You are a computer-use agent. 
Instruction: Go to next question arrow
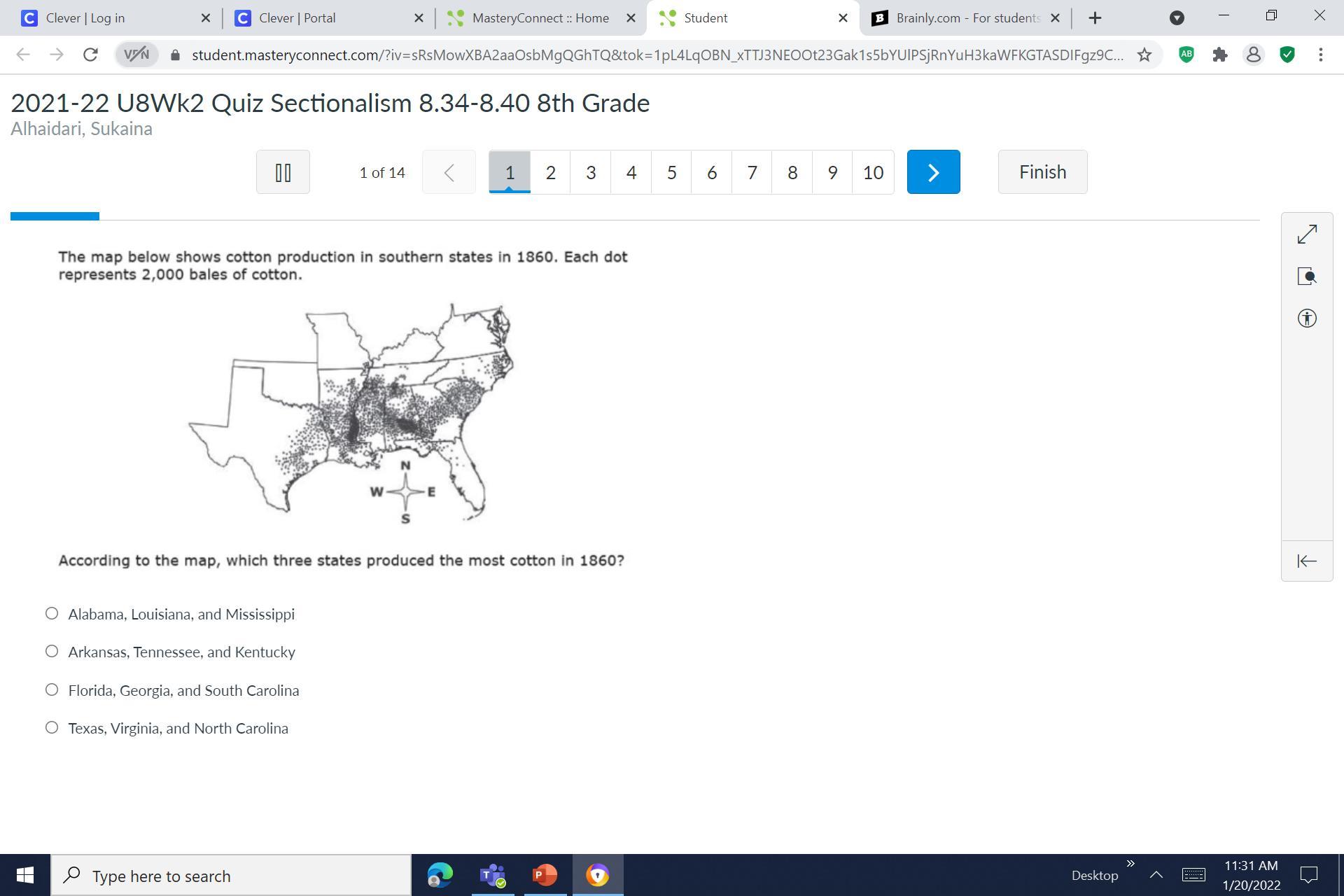coord(933,172)
